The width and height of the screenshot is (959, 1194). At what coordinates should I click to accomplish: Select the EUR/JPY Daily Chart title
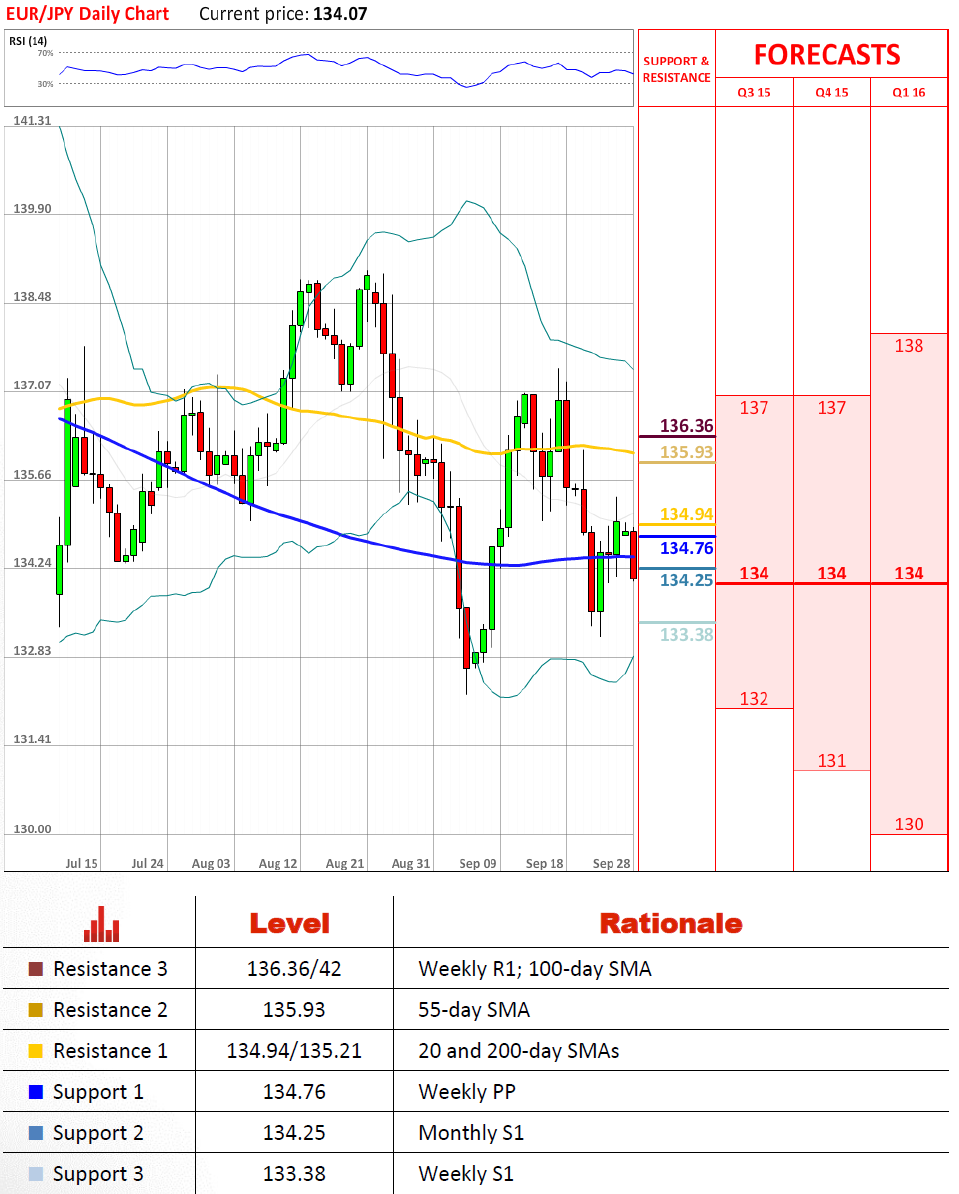(x=88, y=14)
